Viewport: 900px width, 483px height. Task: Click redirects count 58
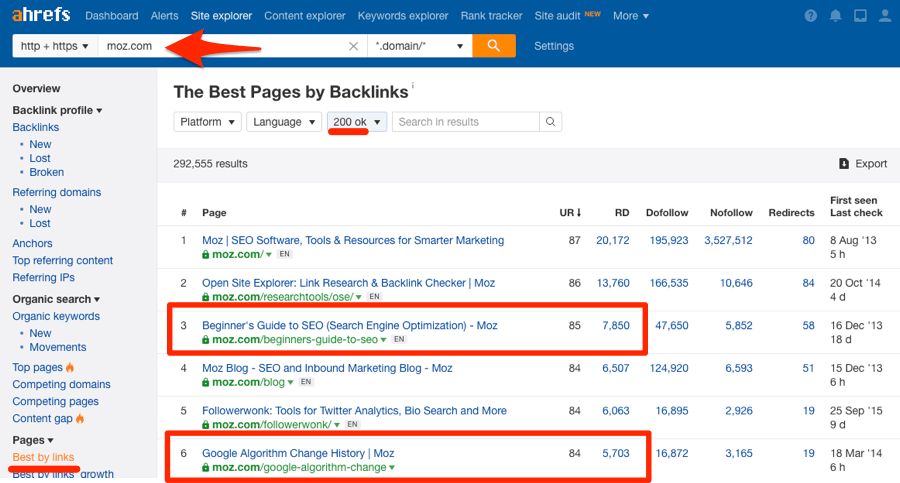coord(808,326)
